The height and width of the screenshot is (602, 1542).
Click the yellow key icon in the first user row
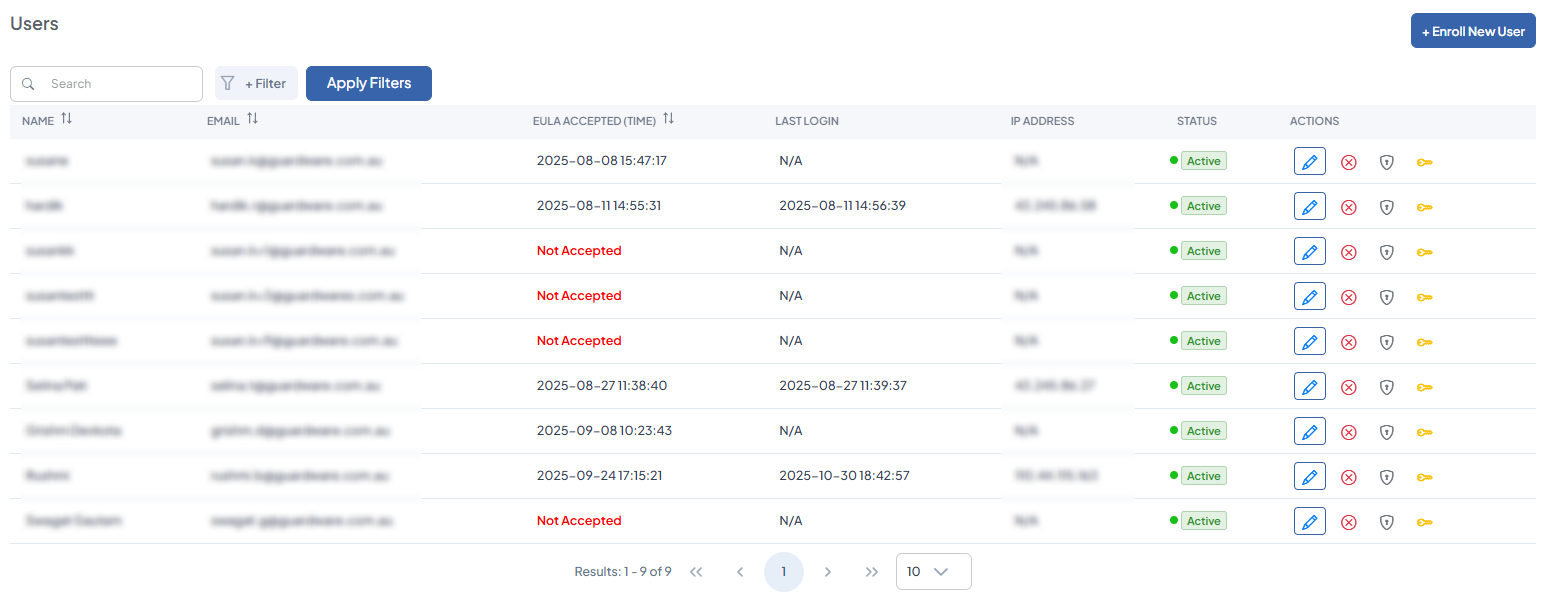[1424, 162]
